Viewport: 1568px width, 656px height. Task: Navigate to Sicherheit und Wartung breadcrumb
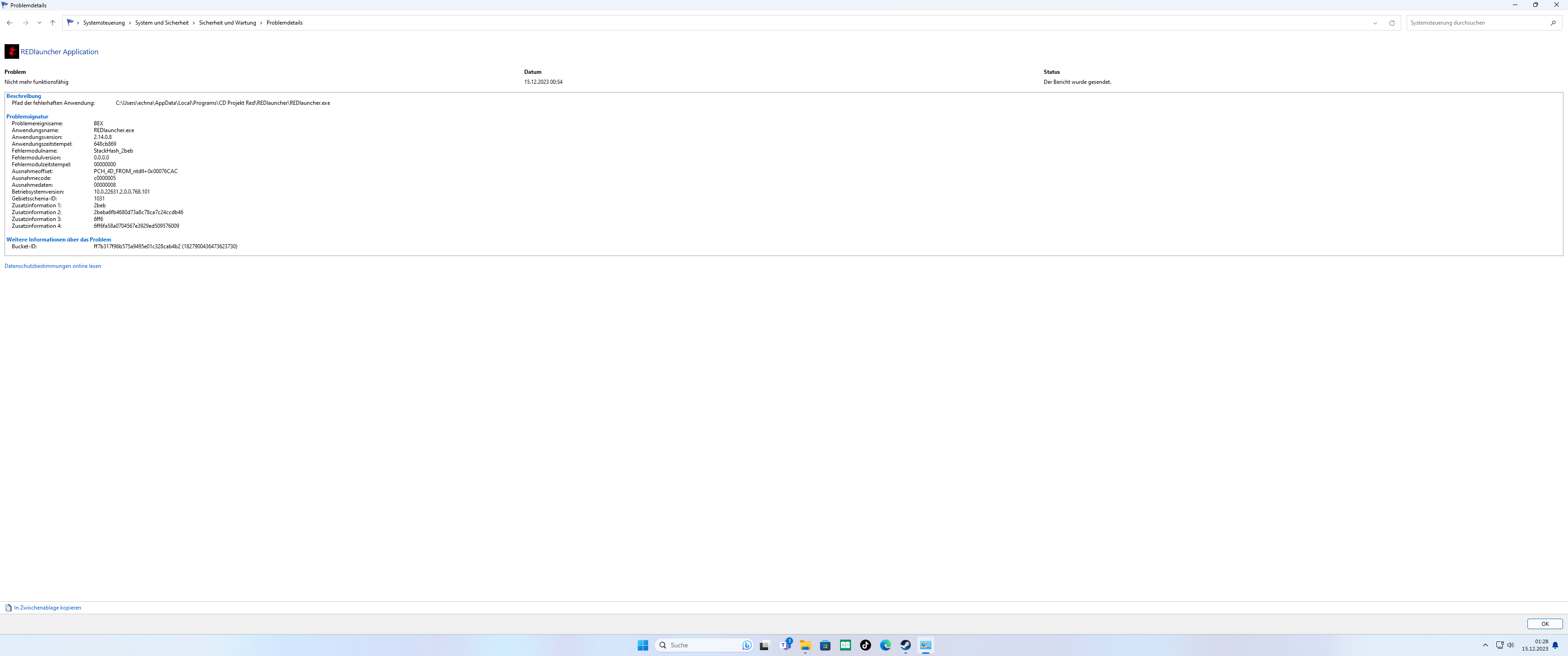point(227,23)
